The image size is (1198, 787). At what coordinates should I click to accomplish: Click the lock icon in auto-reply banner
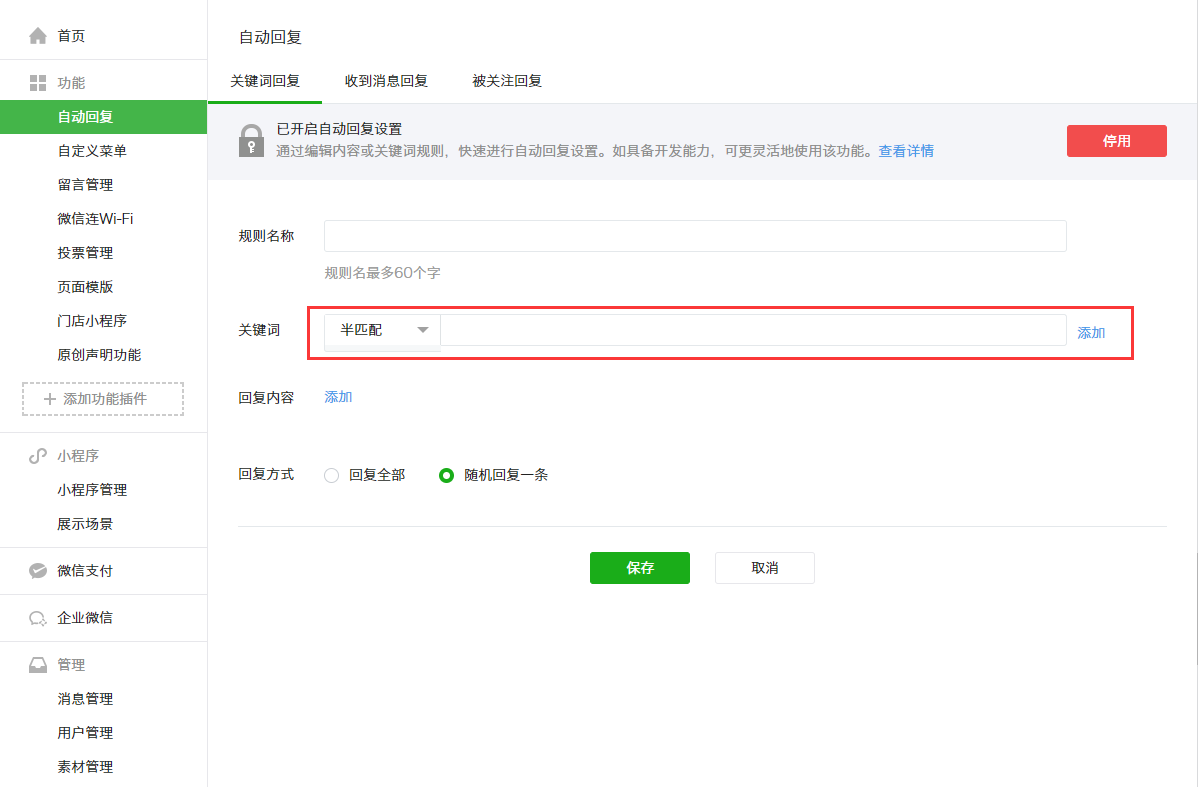coord(251,141)
